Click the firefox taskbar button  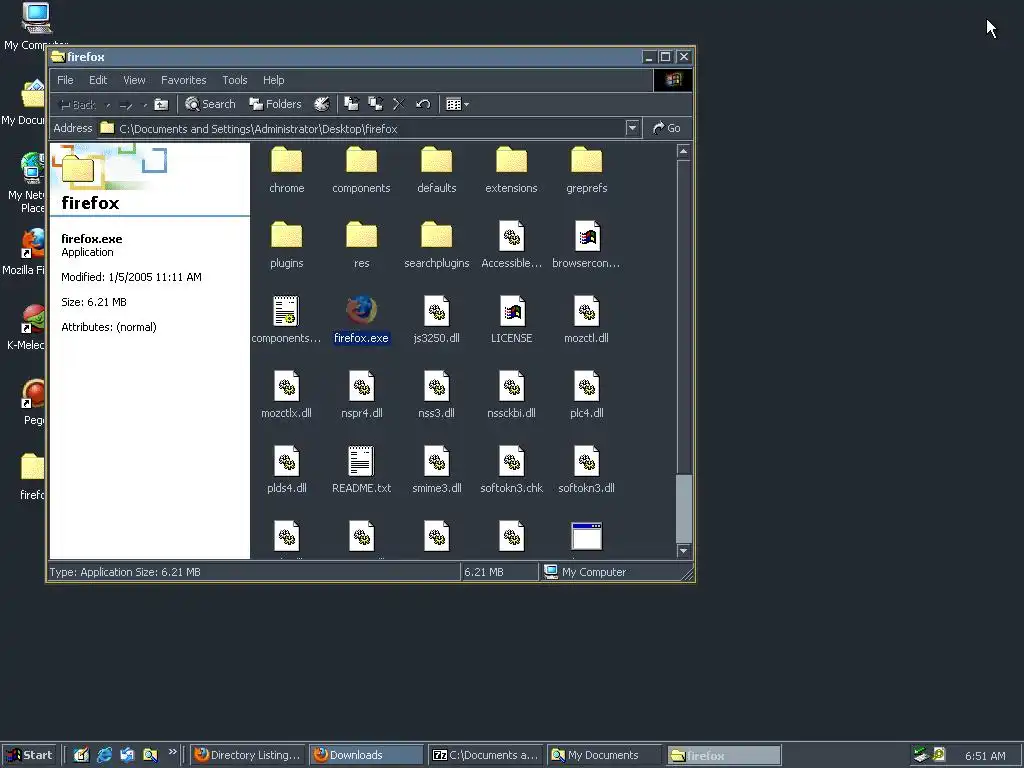(x=724, y=755)
